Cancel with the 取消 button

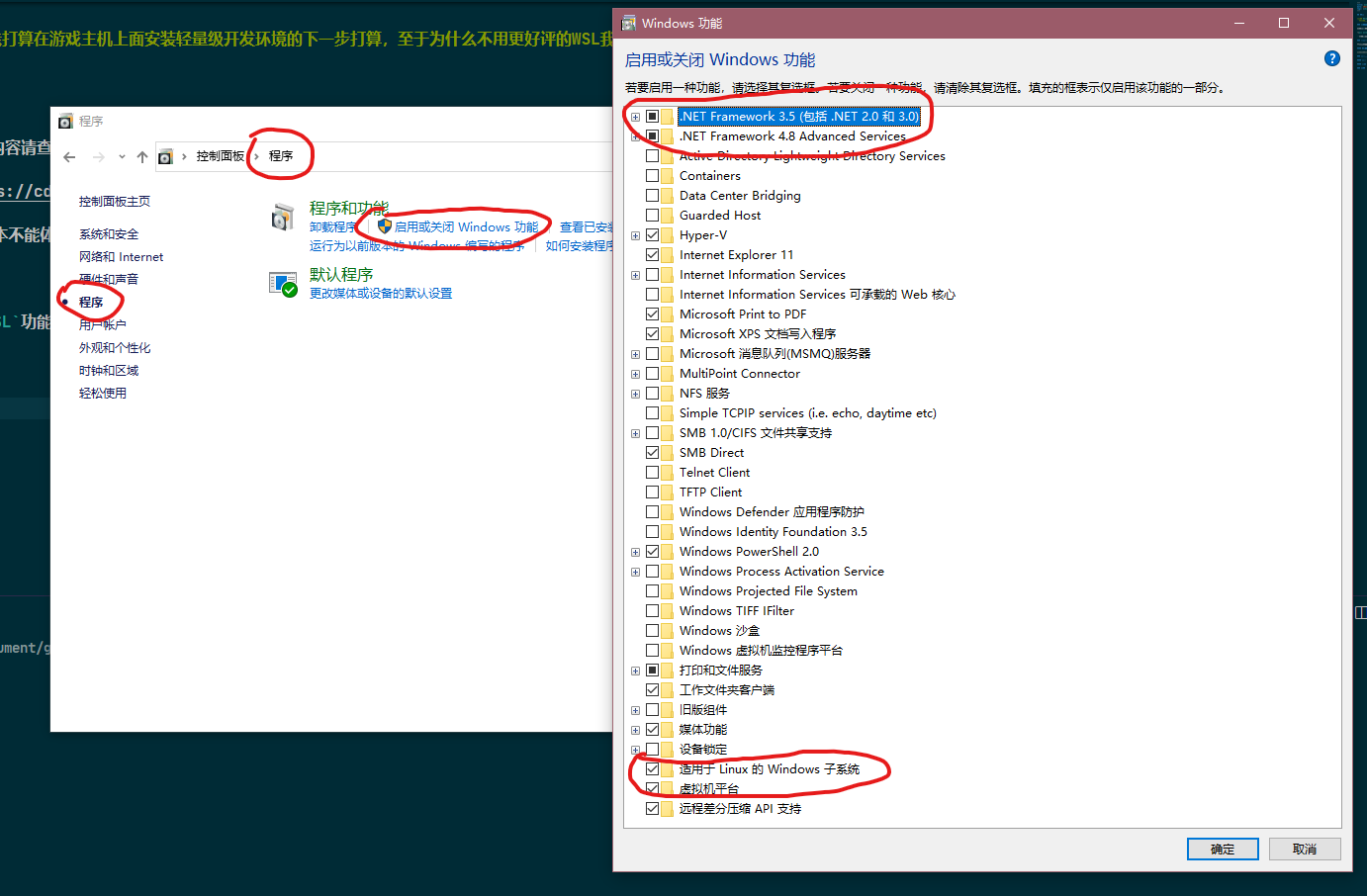pyautogui.click(x=1305, y=849)
